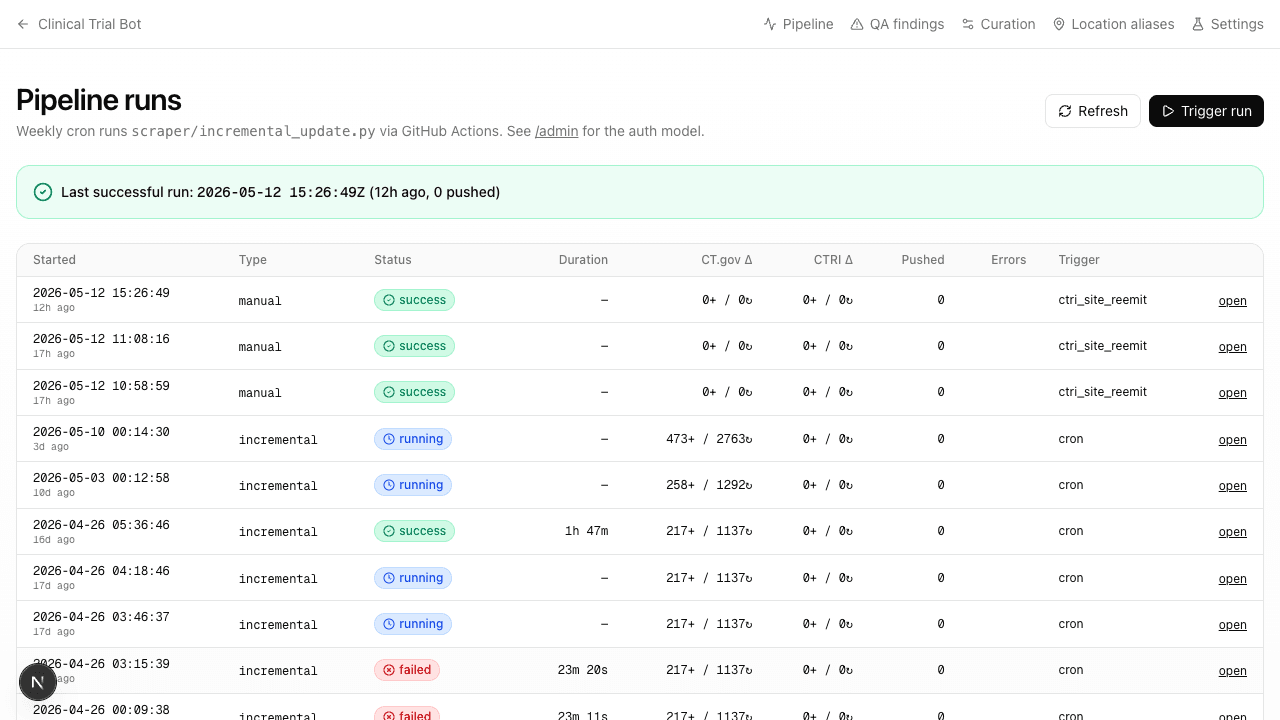Open the Next.js dev tools N badge

click(38, 682)
